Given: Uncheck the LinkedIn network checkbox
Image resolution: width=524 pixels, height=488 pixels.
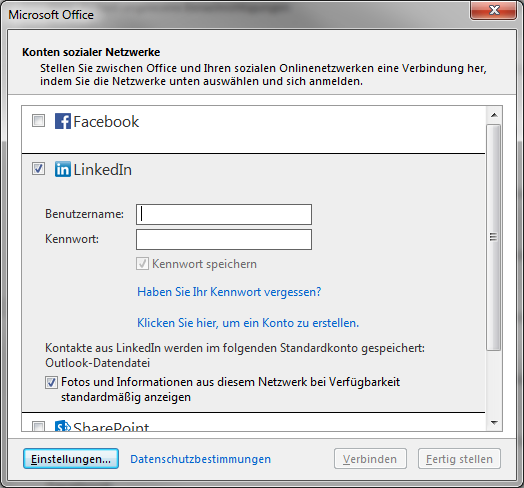Looking at the screenshot, I should click(38, 169).
